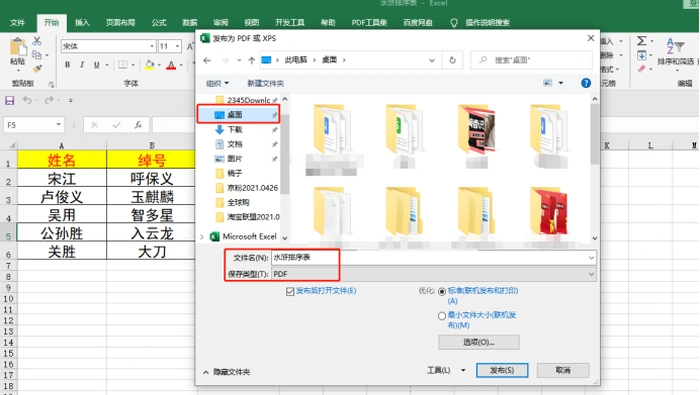Open the font name dropdown
700x395 pixels.
tap(152, 46)
